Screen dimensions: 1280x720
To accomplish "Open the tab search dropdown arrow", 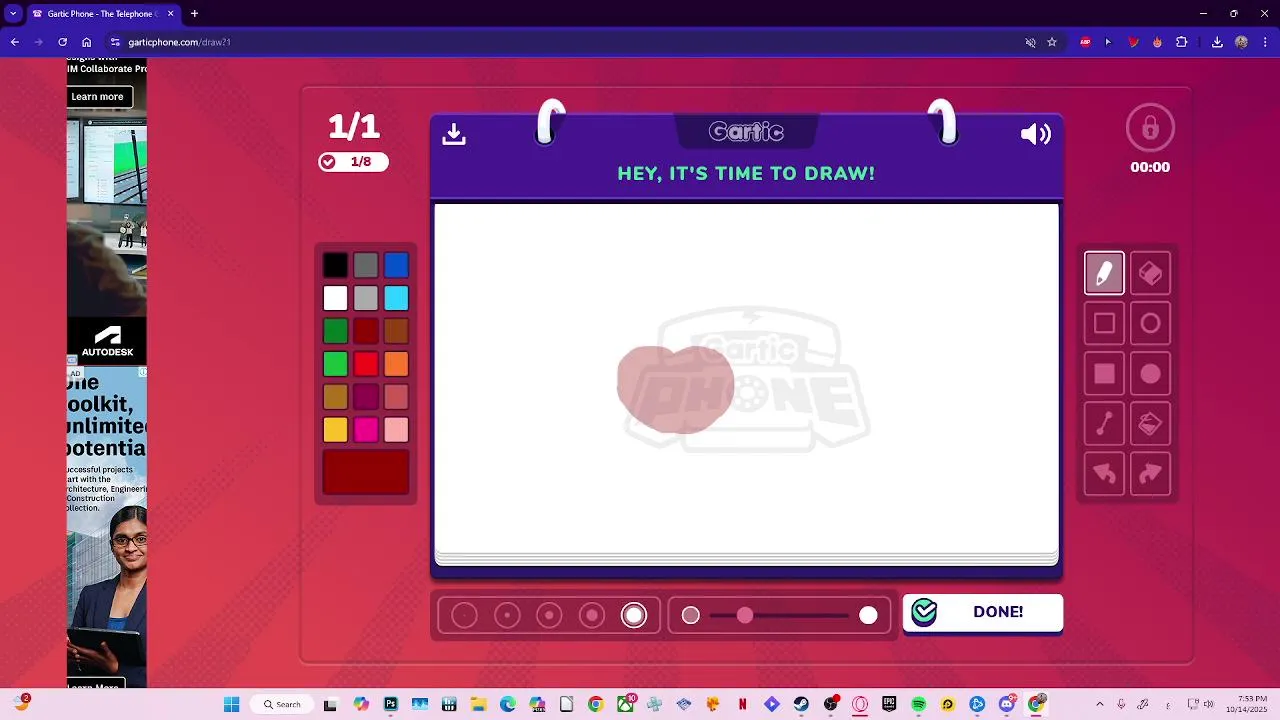I will [x=13, y=14].
